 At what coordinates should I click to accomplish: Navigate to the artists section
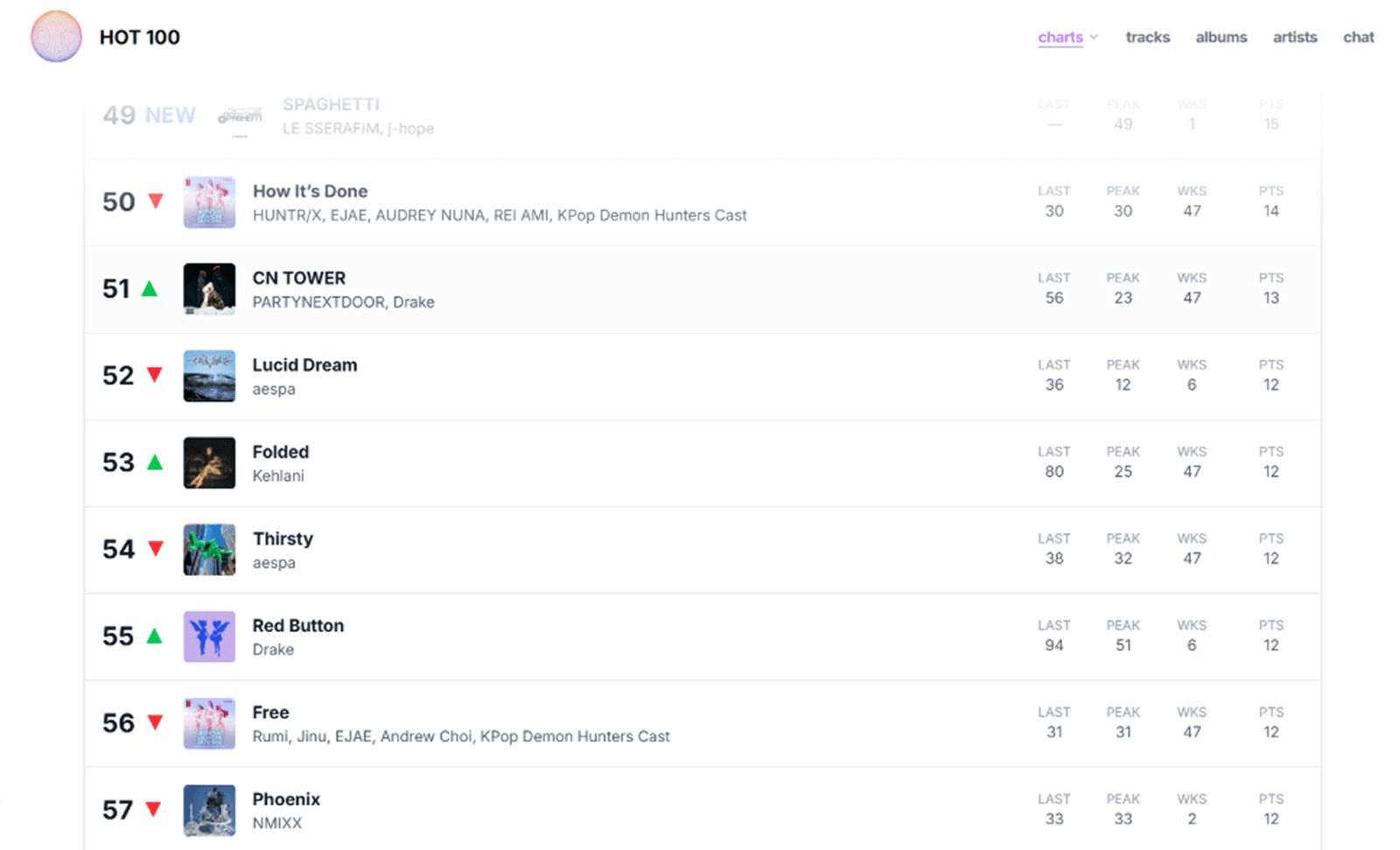tap(1294, 37)
